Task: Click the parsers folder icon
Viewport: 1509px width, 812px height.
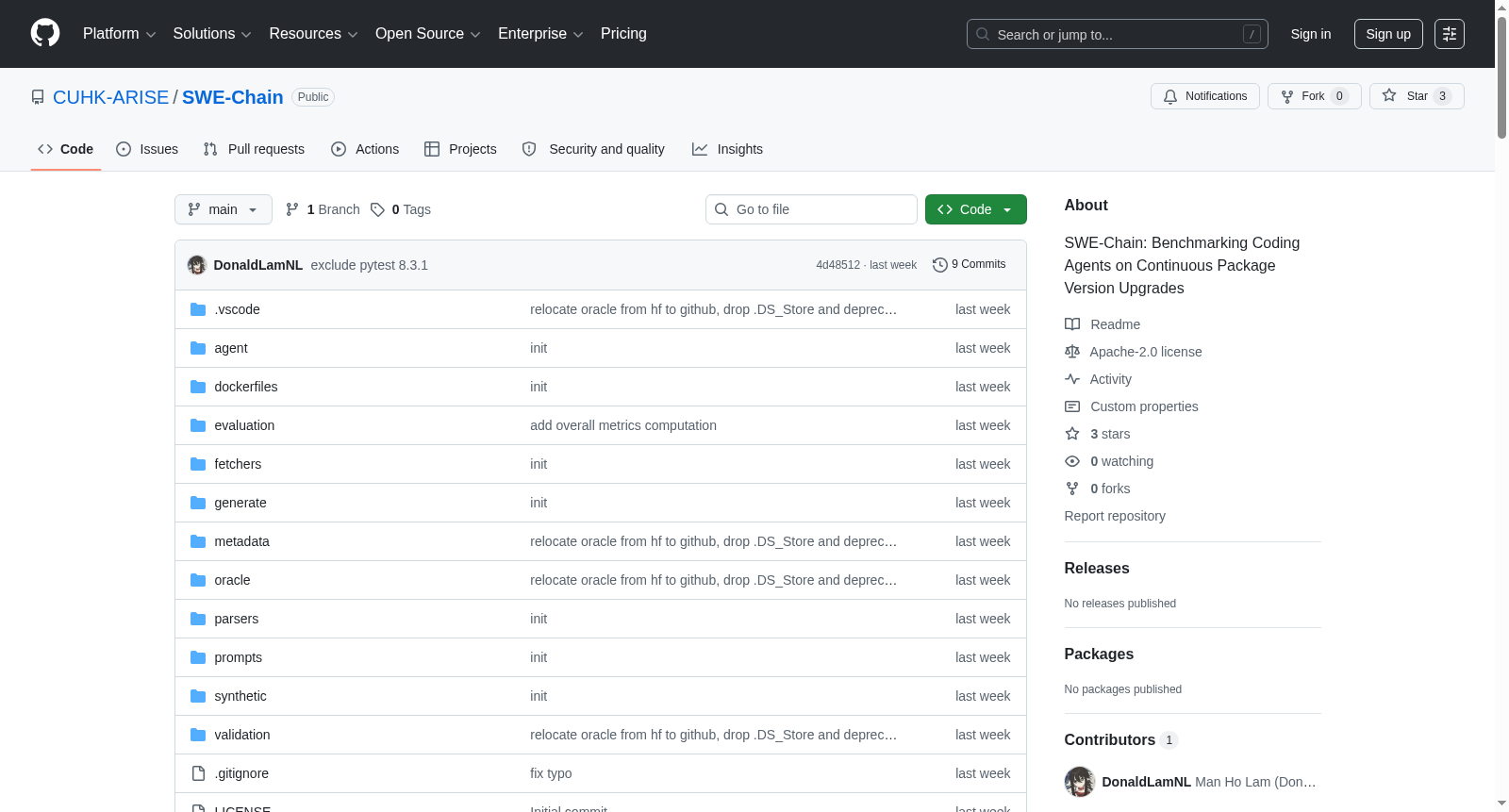Action: point(198,619)
